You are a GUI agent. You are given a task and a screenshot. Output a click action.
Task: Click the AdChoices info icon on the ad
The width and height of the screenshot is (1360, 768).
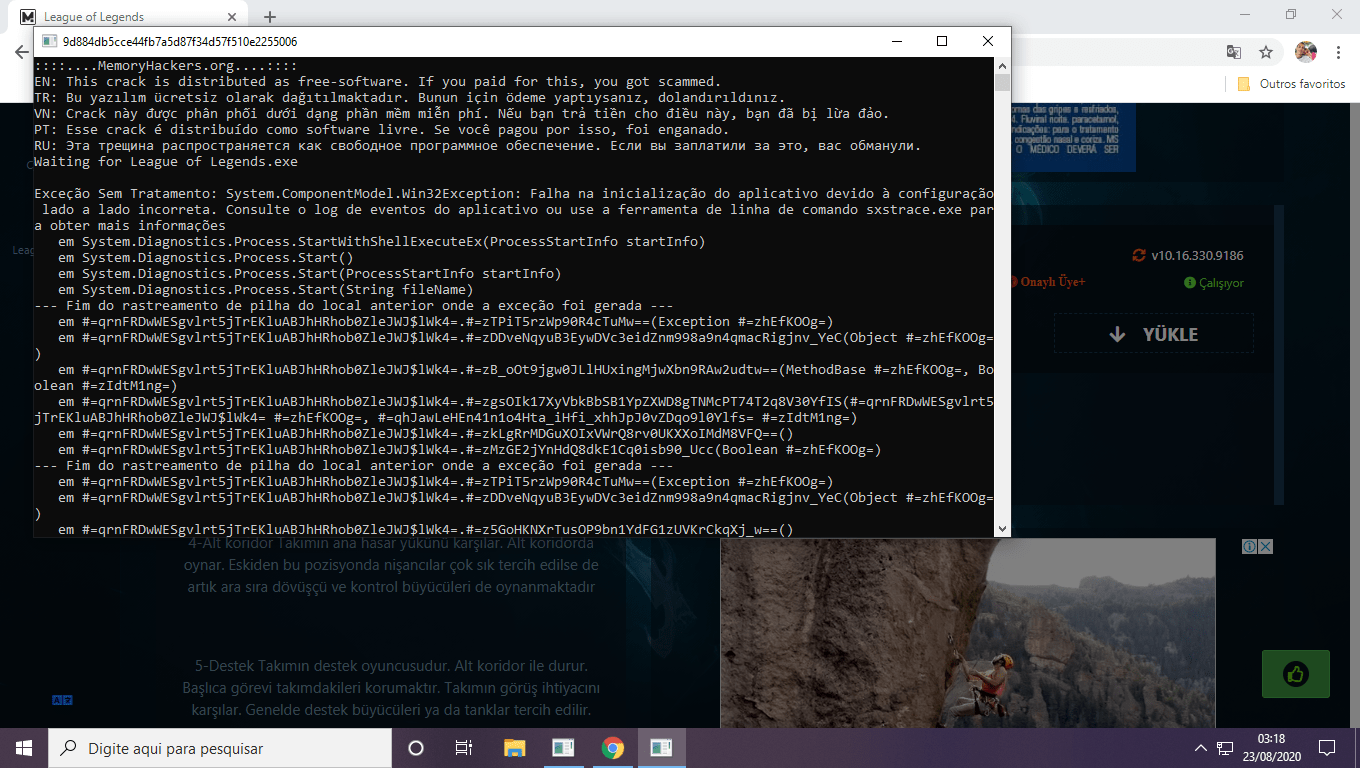tap(1250, 547)
